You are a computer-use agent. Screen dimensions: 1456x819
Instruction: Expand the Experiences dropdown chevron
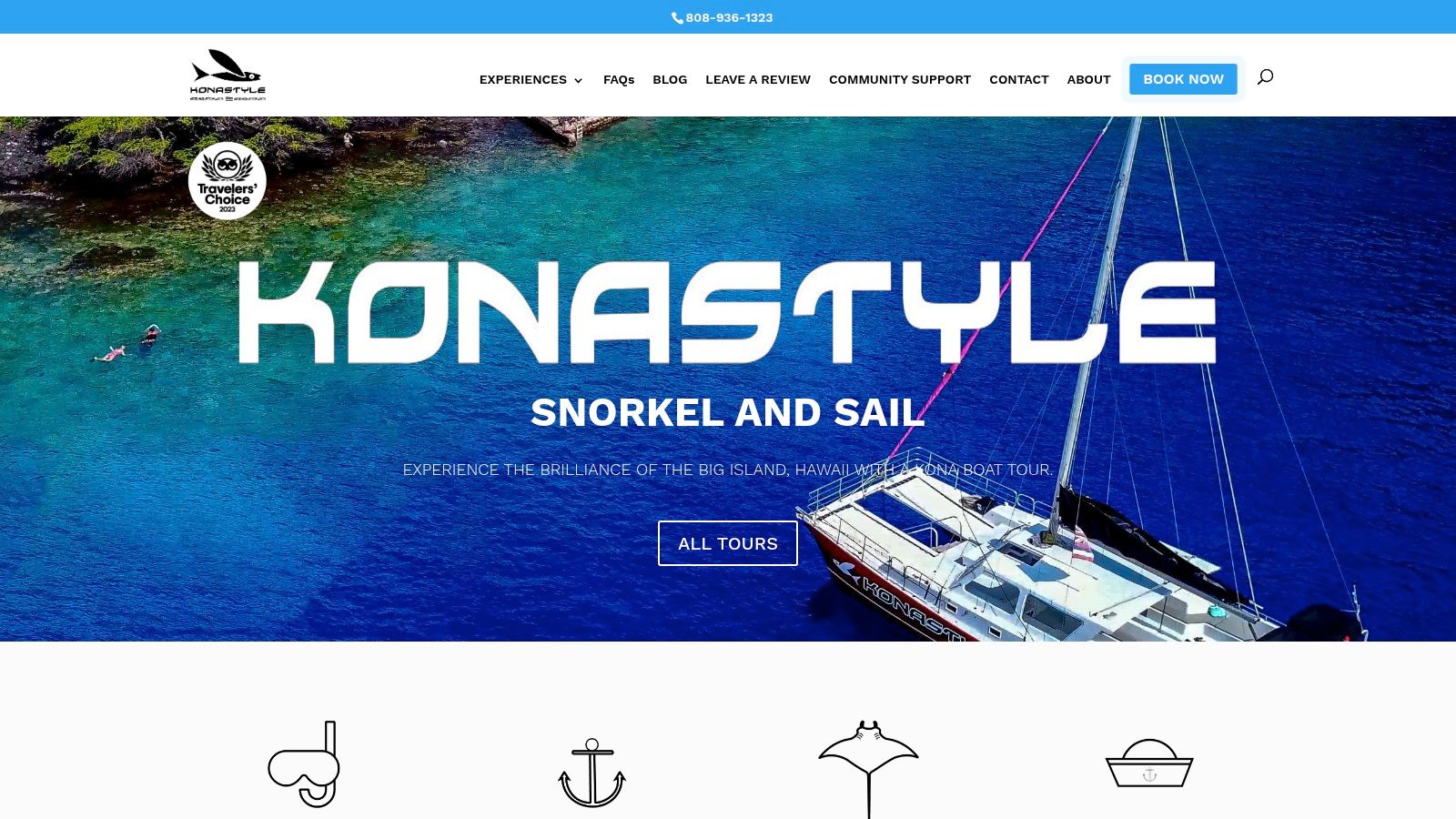pos(578,80)
